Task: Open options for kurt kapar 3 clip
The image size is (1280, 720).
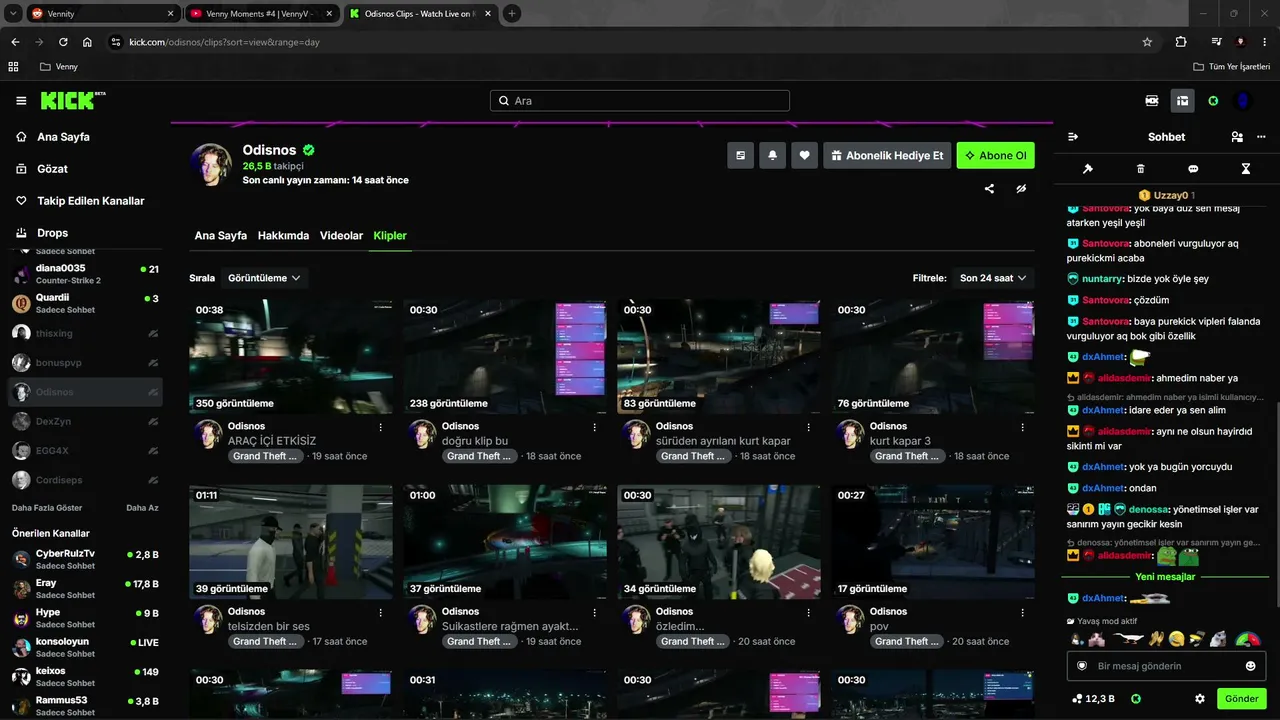Action: coord(1023,427)
